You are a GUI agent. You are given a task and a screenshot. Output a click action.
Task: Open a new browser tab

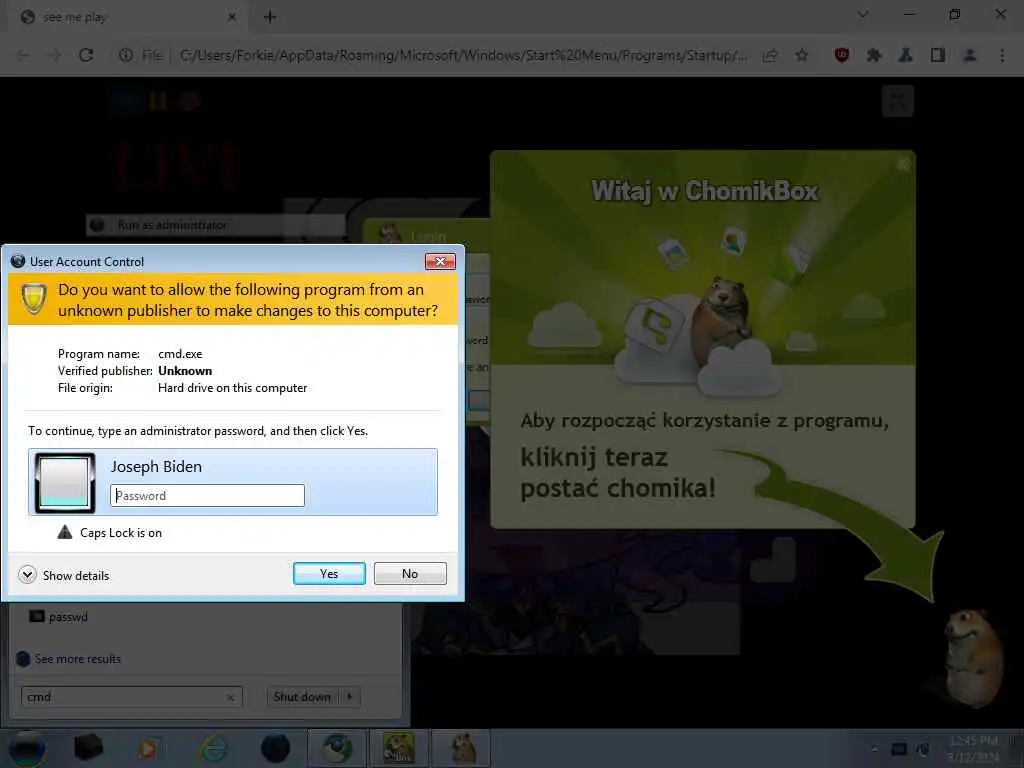(x=270, y=17)
